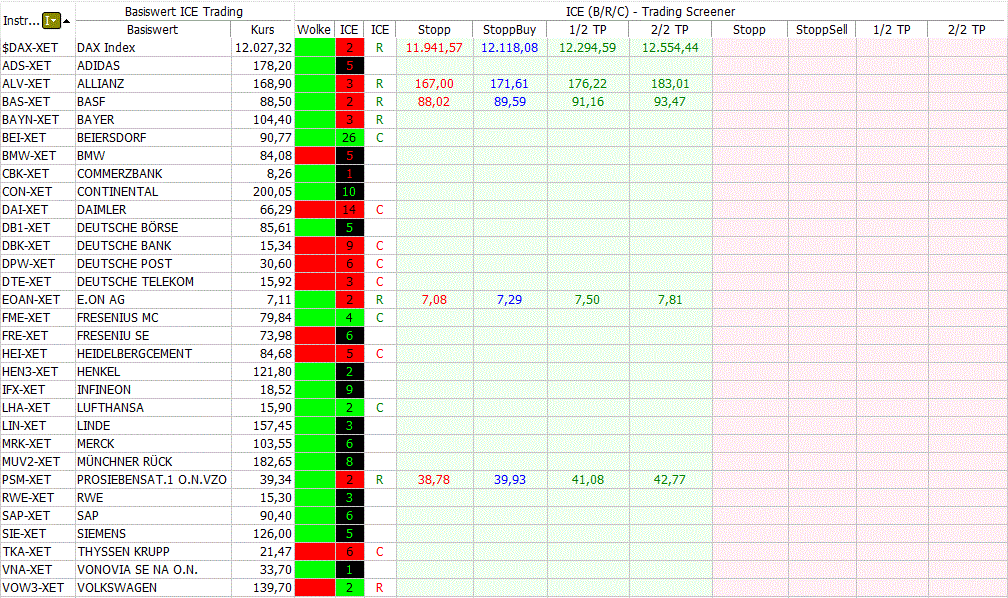Click the SAP price 90,40
1008x598 pixels.
point(276,516)
